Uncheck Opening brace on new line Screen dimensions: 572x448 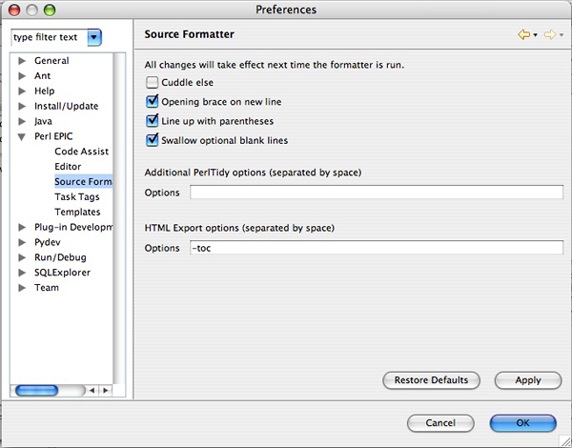point(152,101)
